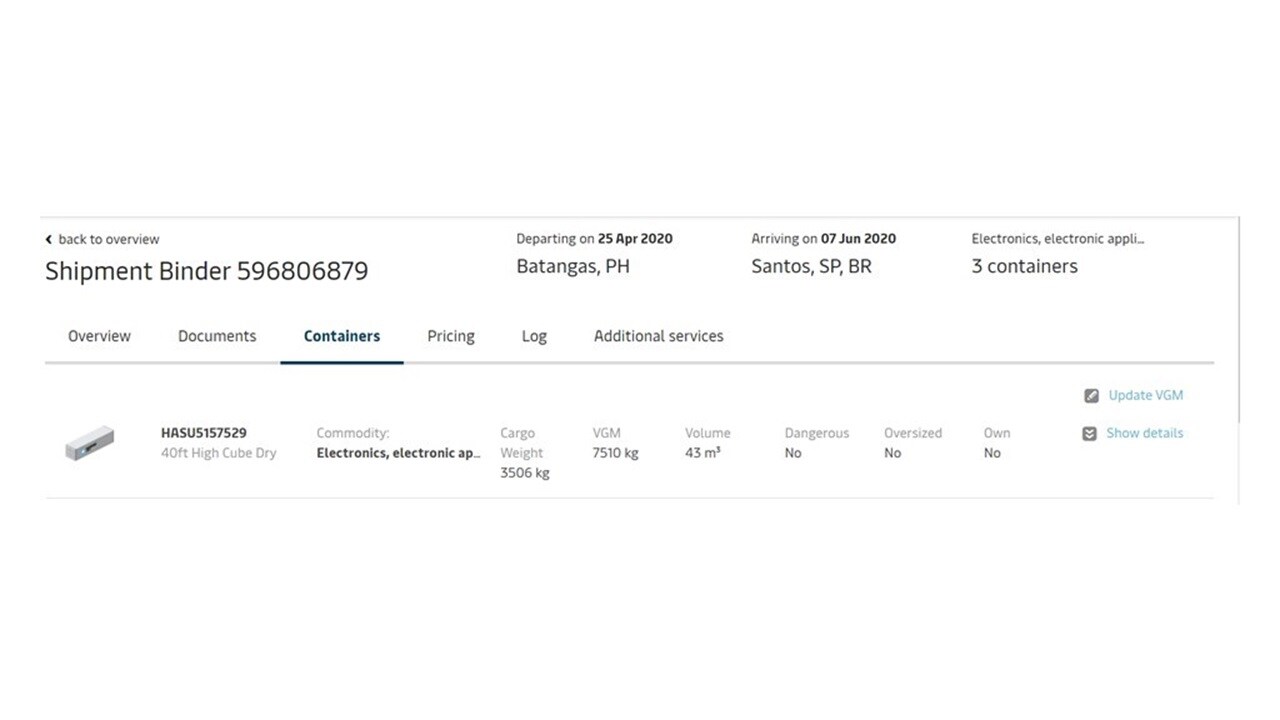Viewport: 1280px width, 720px height.
Task: Open the Pricing tab
Action: 450,336
